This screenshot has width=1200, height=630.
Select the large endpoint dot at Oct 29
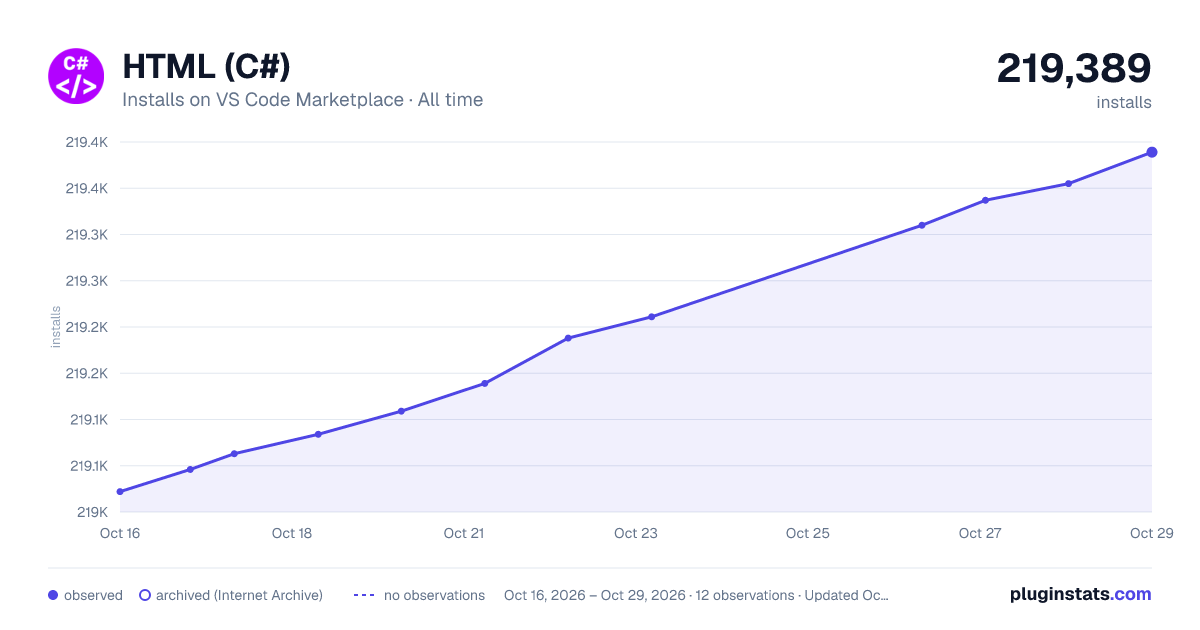1152,152
